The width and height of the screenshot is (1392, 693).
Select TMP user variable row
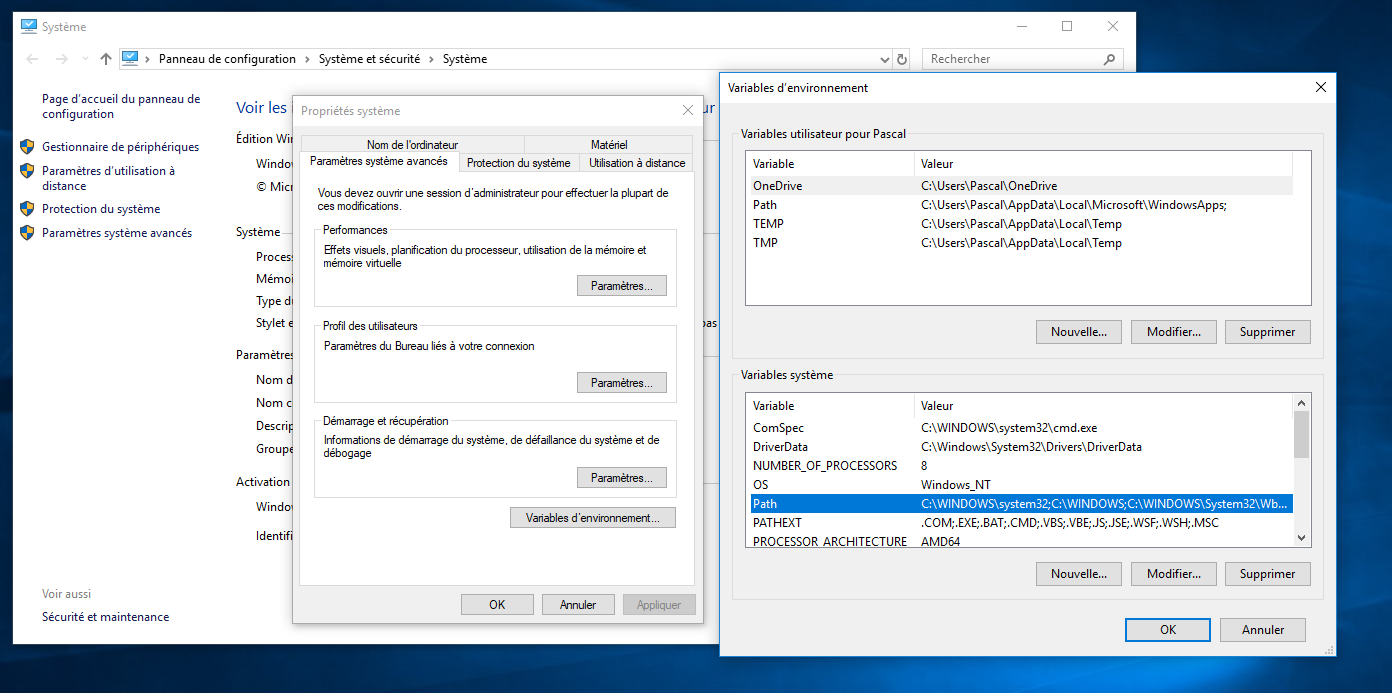pos(1021,243)
